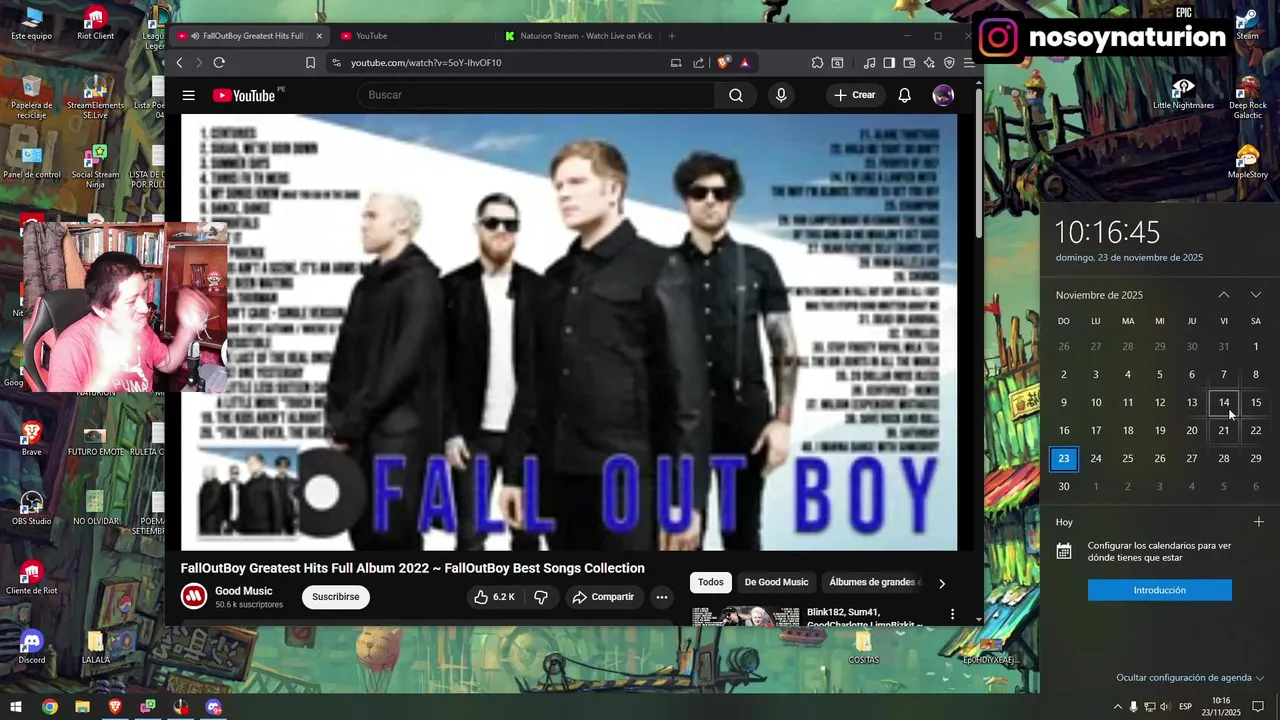Viewport: 1280px width, 720px height.
Task: Open the Good Music channel avatar
Action: click(x=194, y=597)
